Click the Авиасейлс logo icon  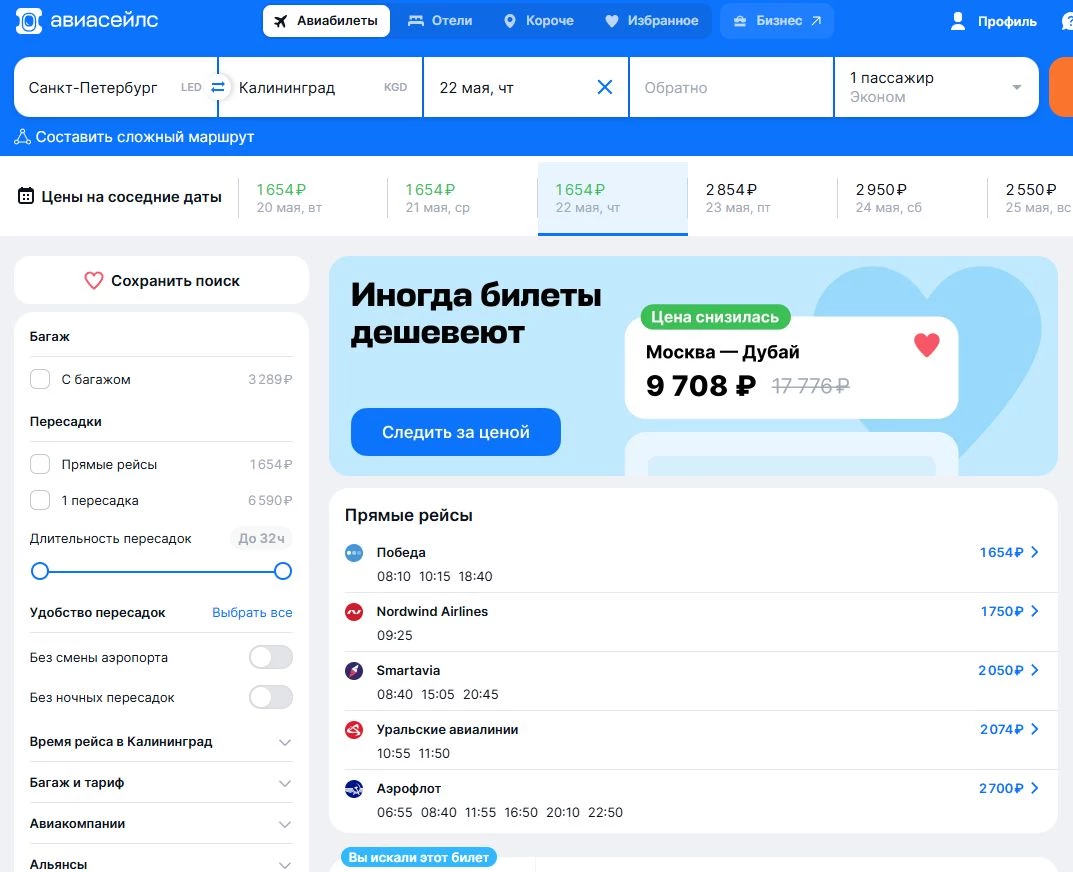coord(28,20)
